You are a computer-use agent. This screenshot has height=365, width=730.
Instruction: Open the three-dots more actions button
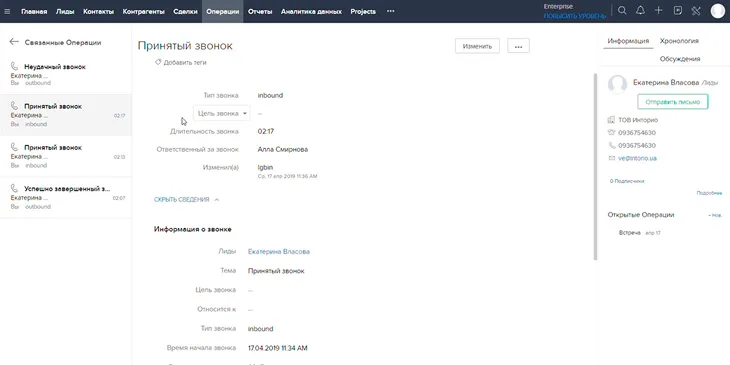(x=518, y=46)
